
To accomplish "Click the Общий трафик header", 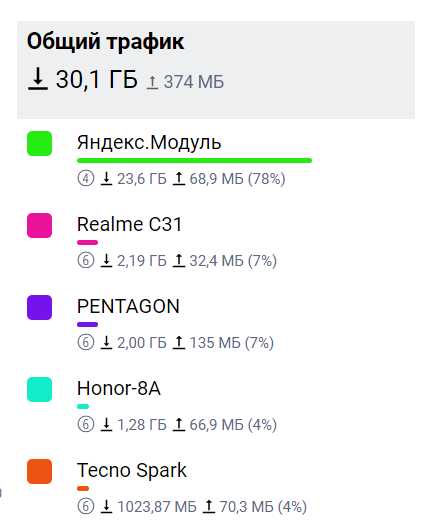I will pos(105,42).
